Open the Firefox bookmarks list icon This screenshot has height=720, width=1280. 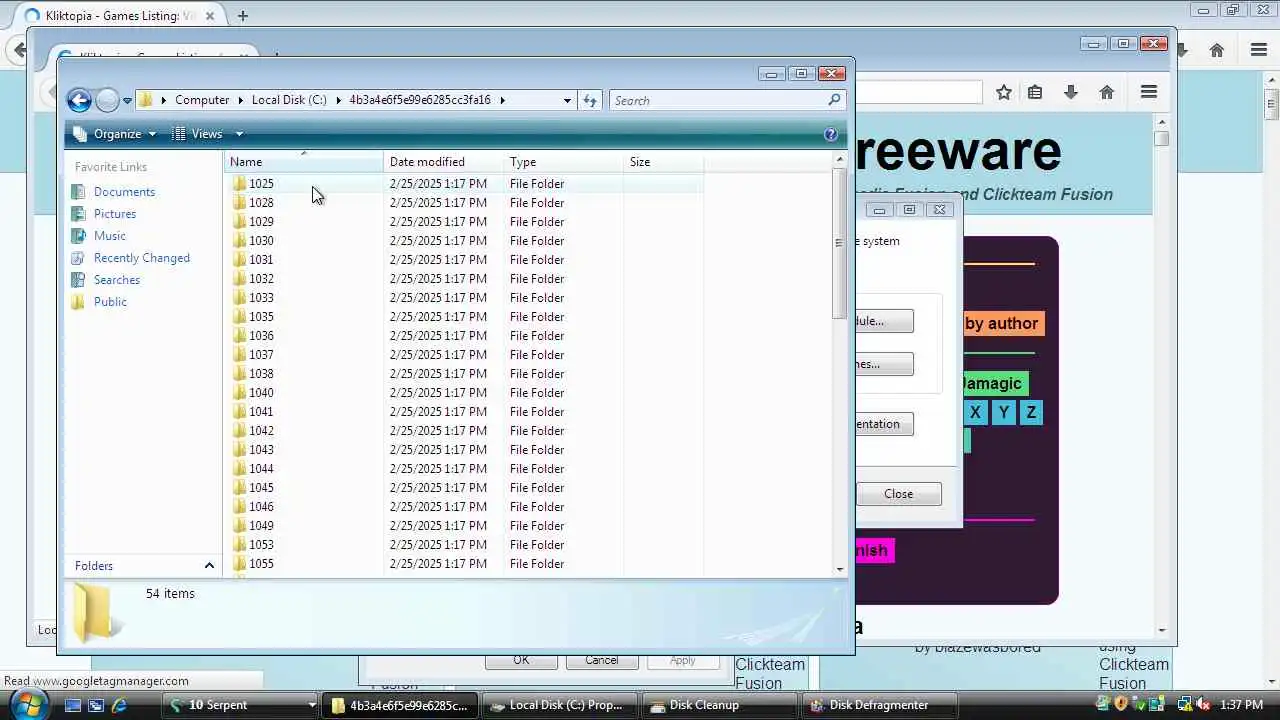(x=1035, y=92)
